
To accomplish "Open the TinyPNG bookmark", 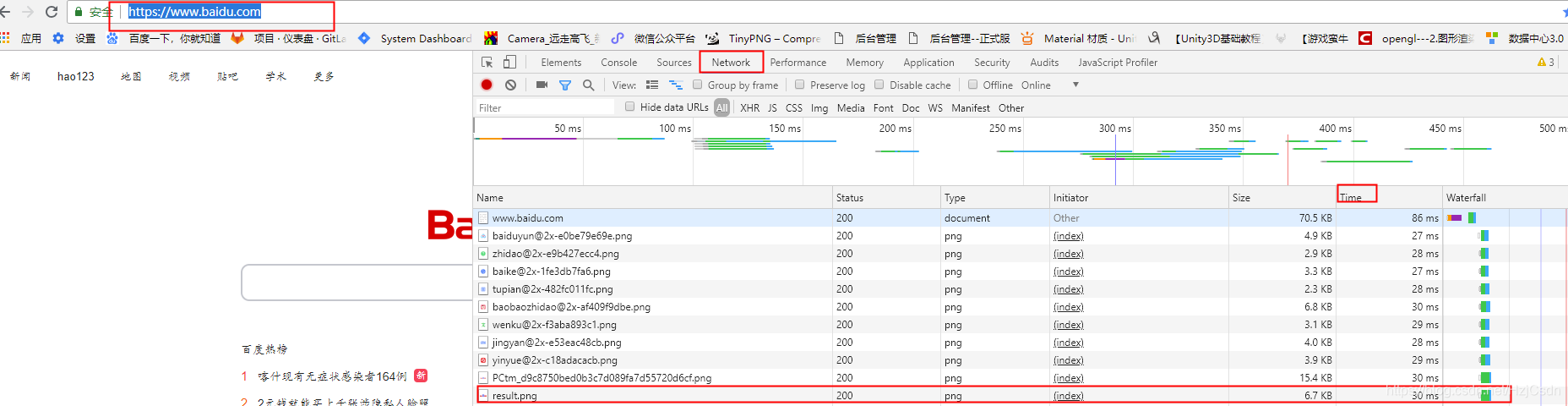I will tap(764, 38).
